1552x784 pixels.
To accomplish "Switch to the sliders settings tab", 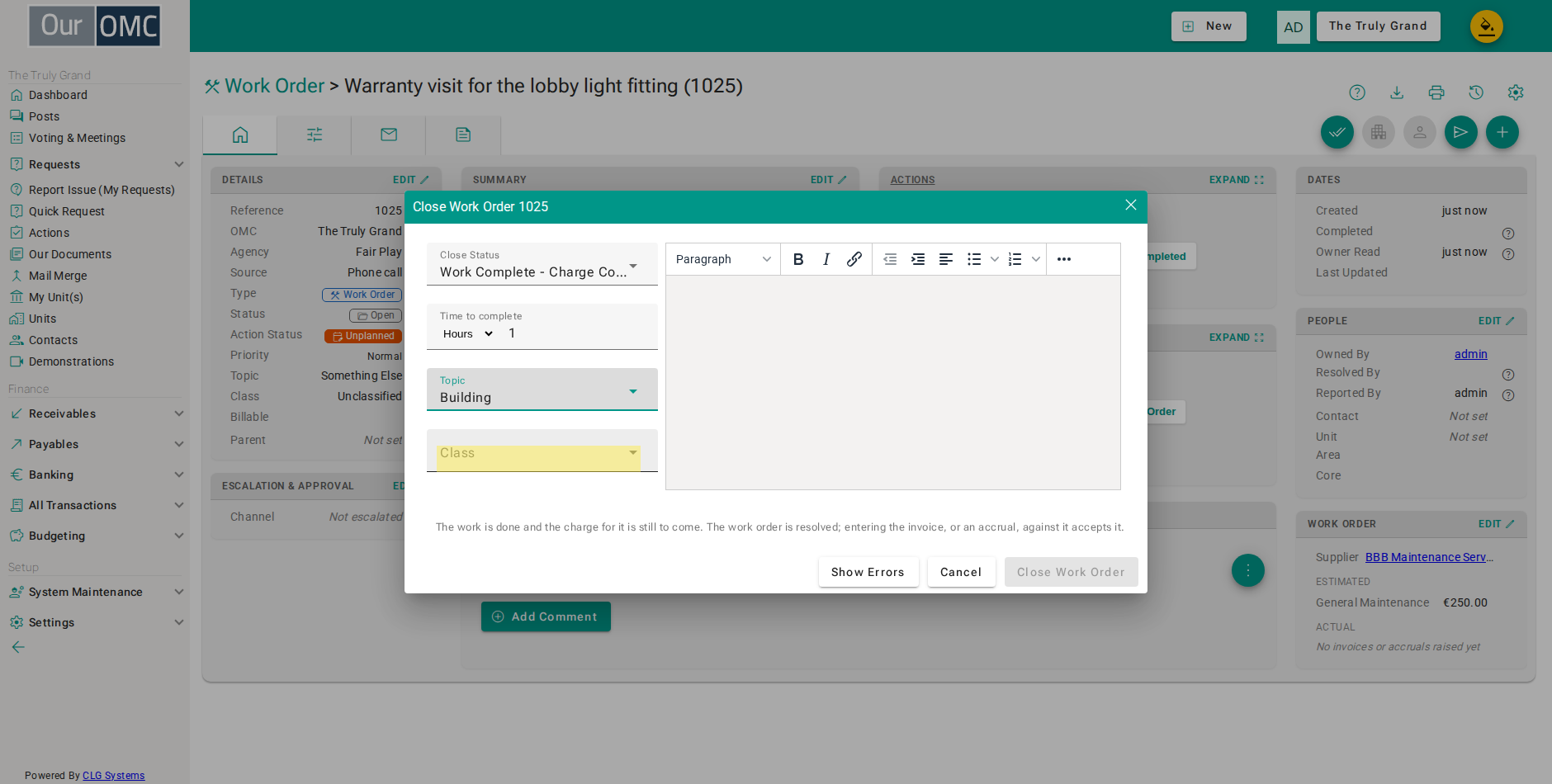I will point(315,135).
